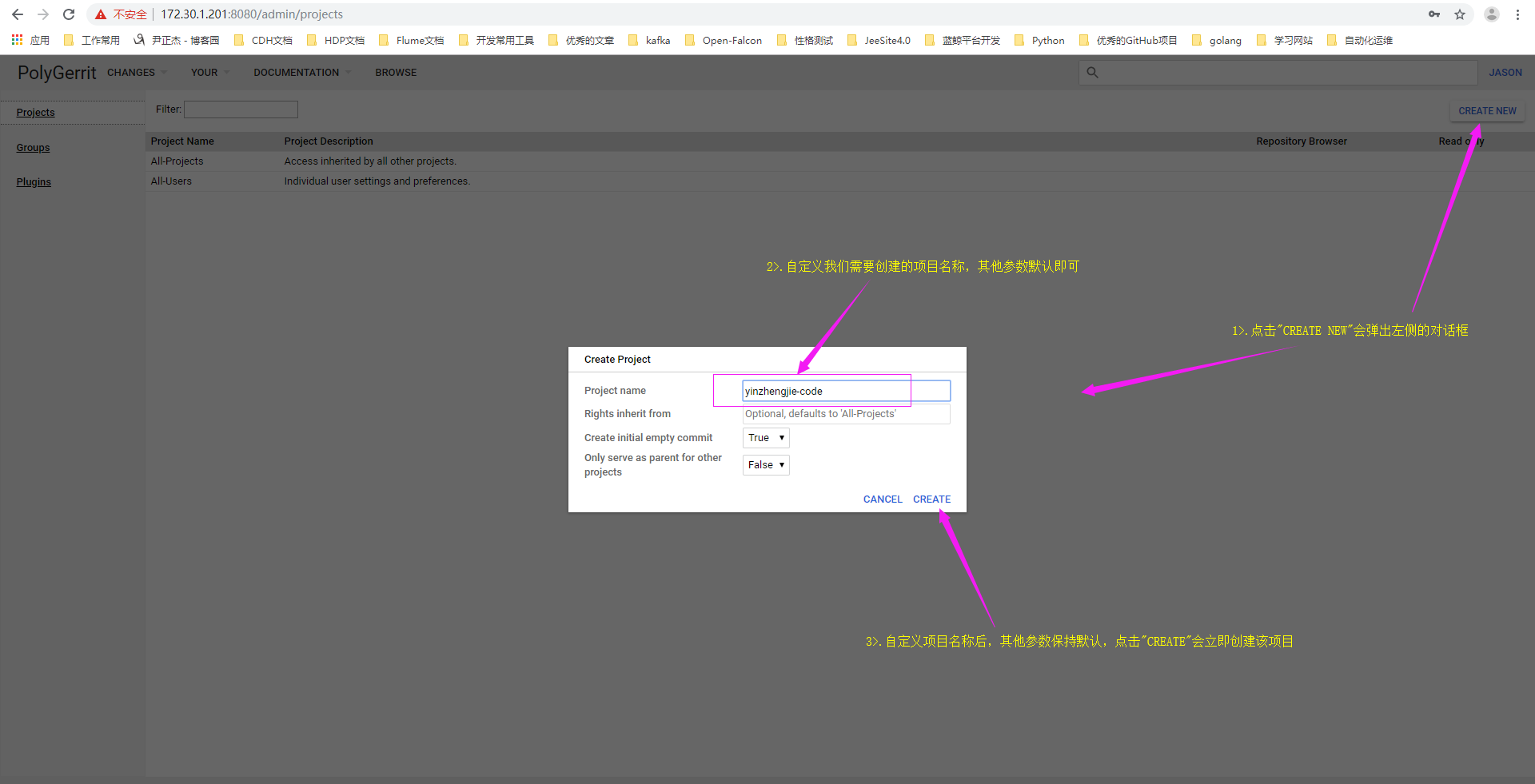Open the golang bookmark folder
The height and width of the screenshot is (784, 1535).
[x=1217, y=40]
